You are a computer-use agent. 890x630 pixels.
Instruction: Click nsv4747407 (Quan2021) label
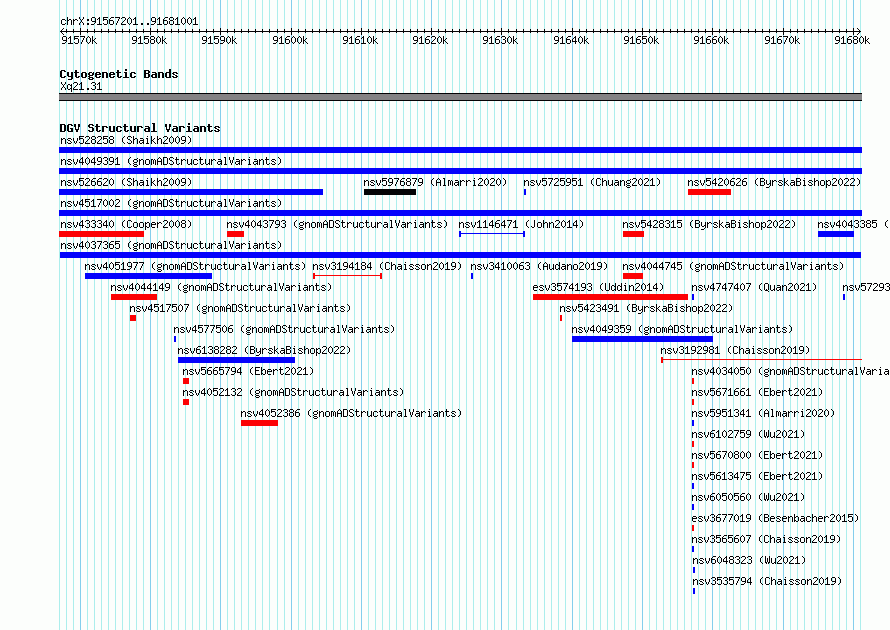(x=754, y=287)
